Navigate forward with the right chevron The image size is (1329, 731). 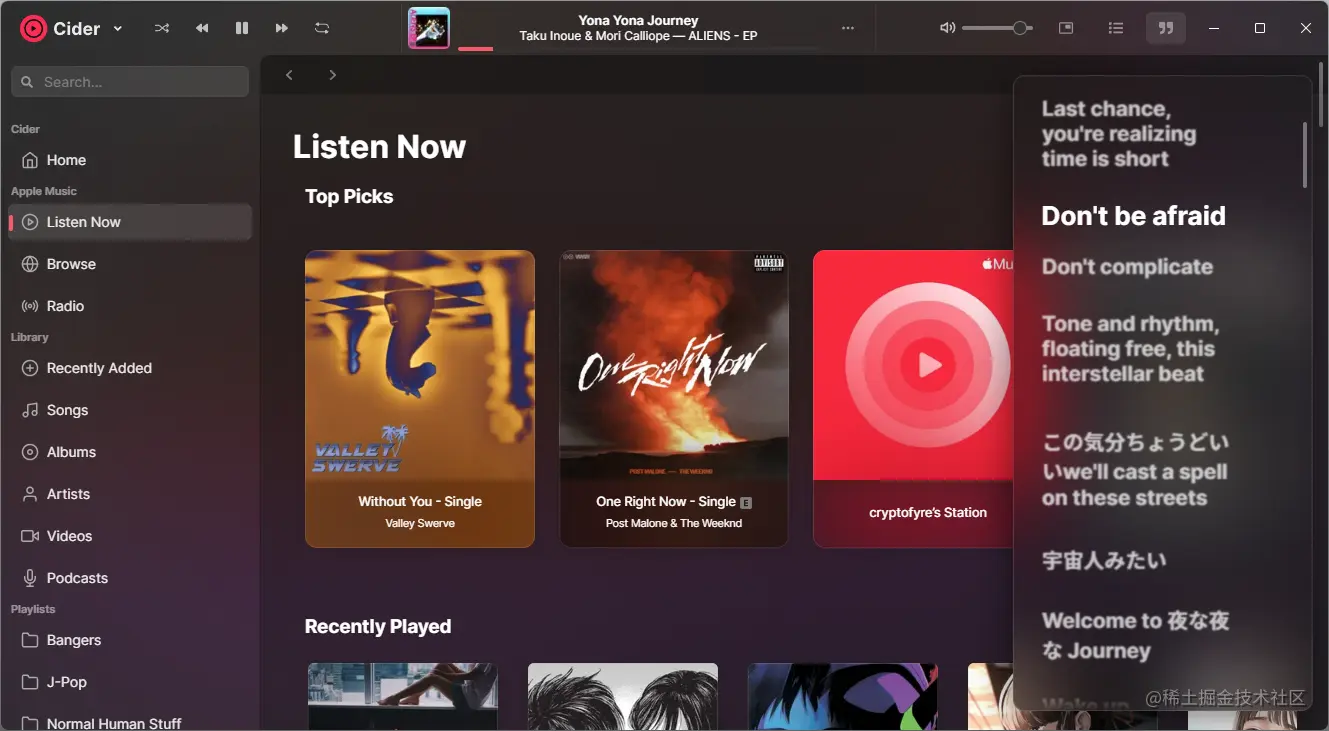(x=333, y=75)
